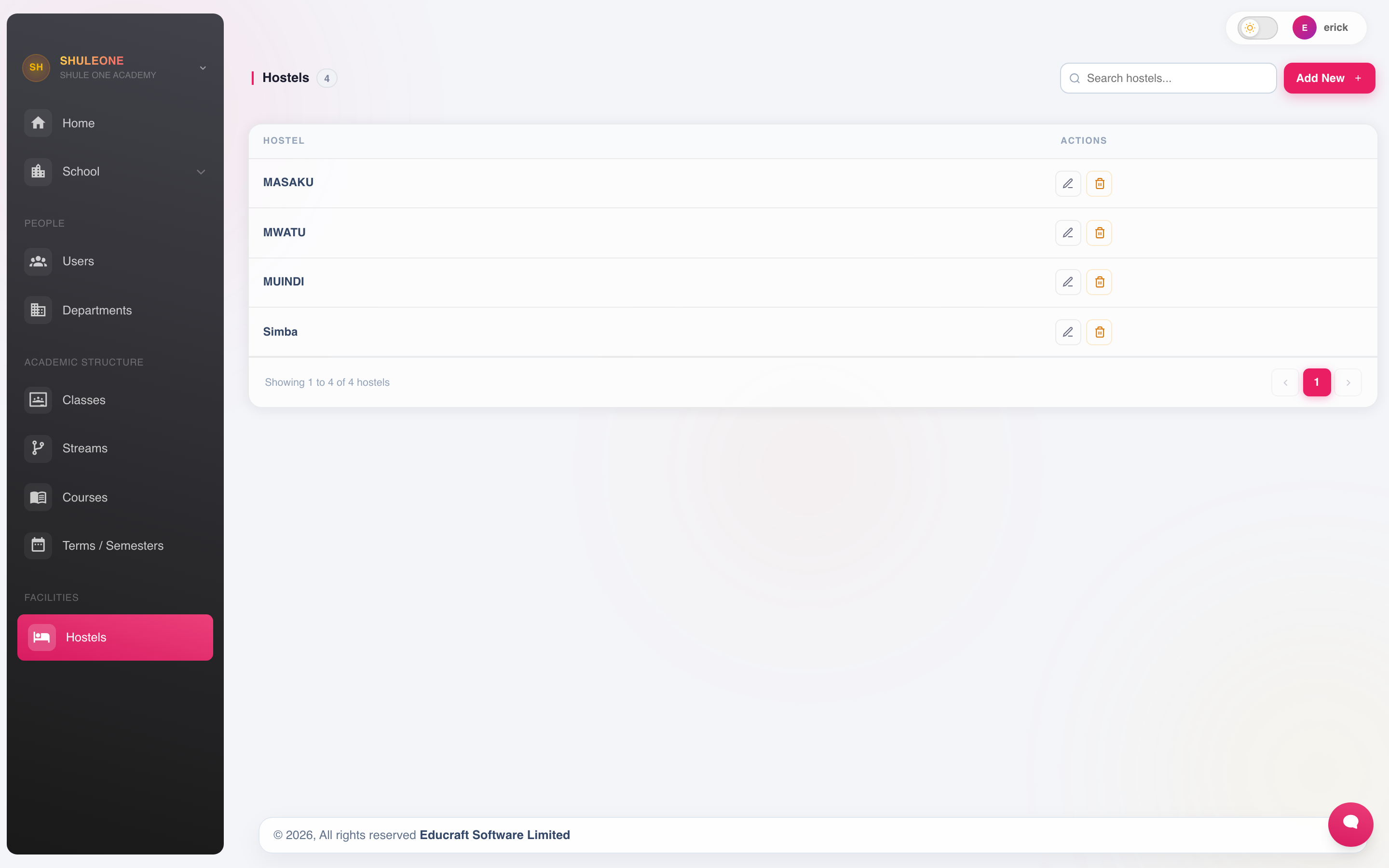Edit the MWATU hostel with pencil icon
Image resolution: width=1389 pixels, height=868 pixels.
coord(1068,233)
